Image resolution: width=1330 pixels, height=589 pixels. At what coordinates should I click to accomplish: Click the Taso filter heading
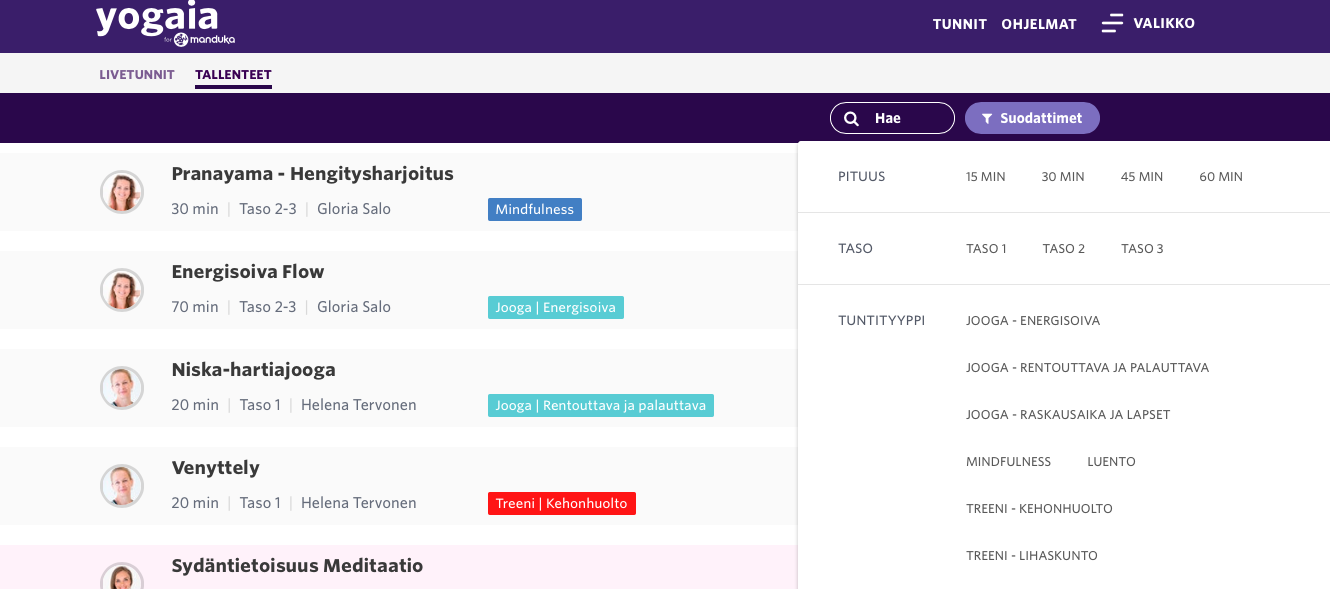[x=856, y=249]
